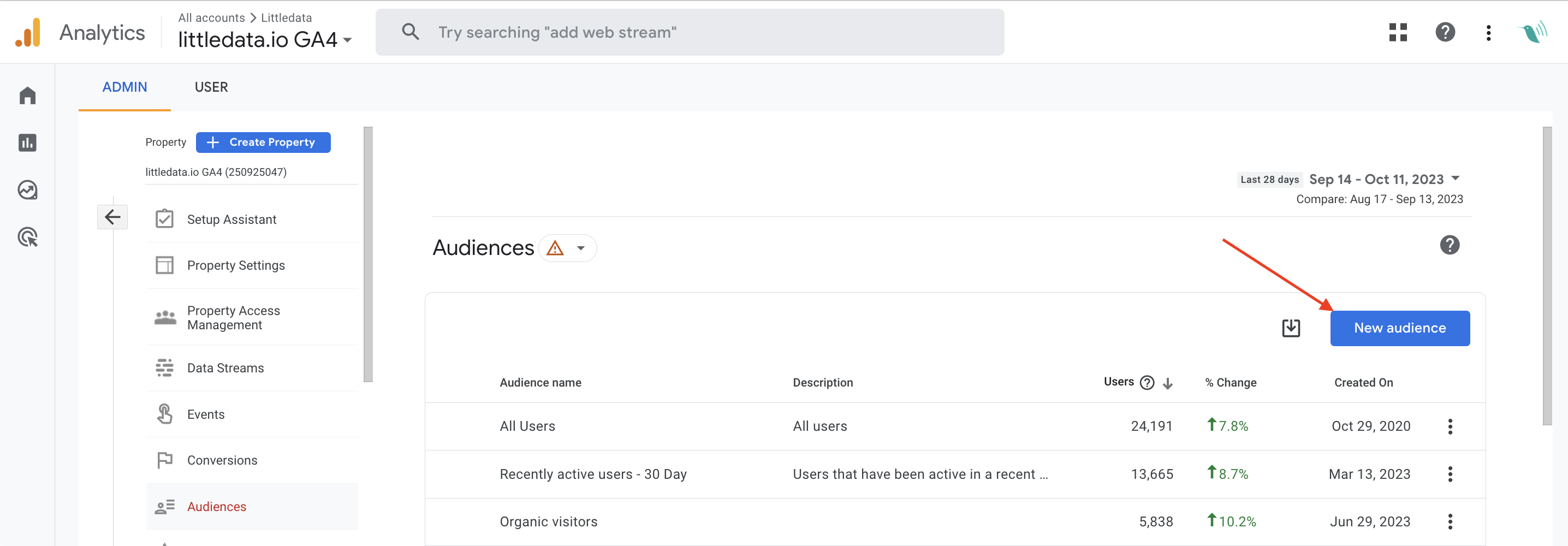Viewport: 1568px width, 546px height.
Task: Click the hummingbird account avatar
Action: pos(1533,32)
